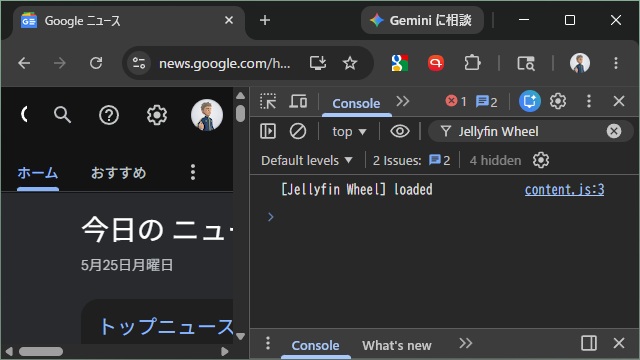Search Google News with magnifier icon

[x=62, y=115]
